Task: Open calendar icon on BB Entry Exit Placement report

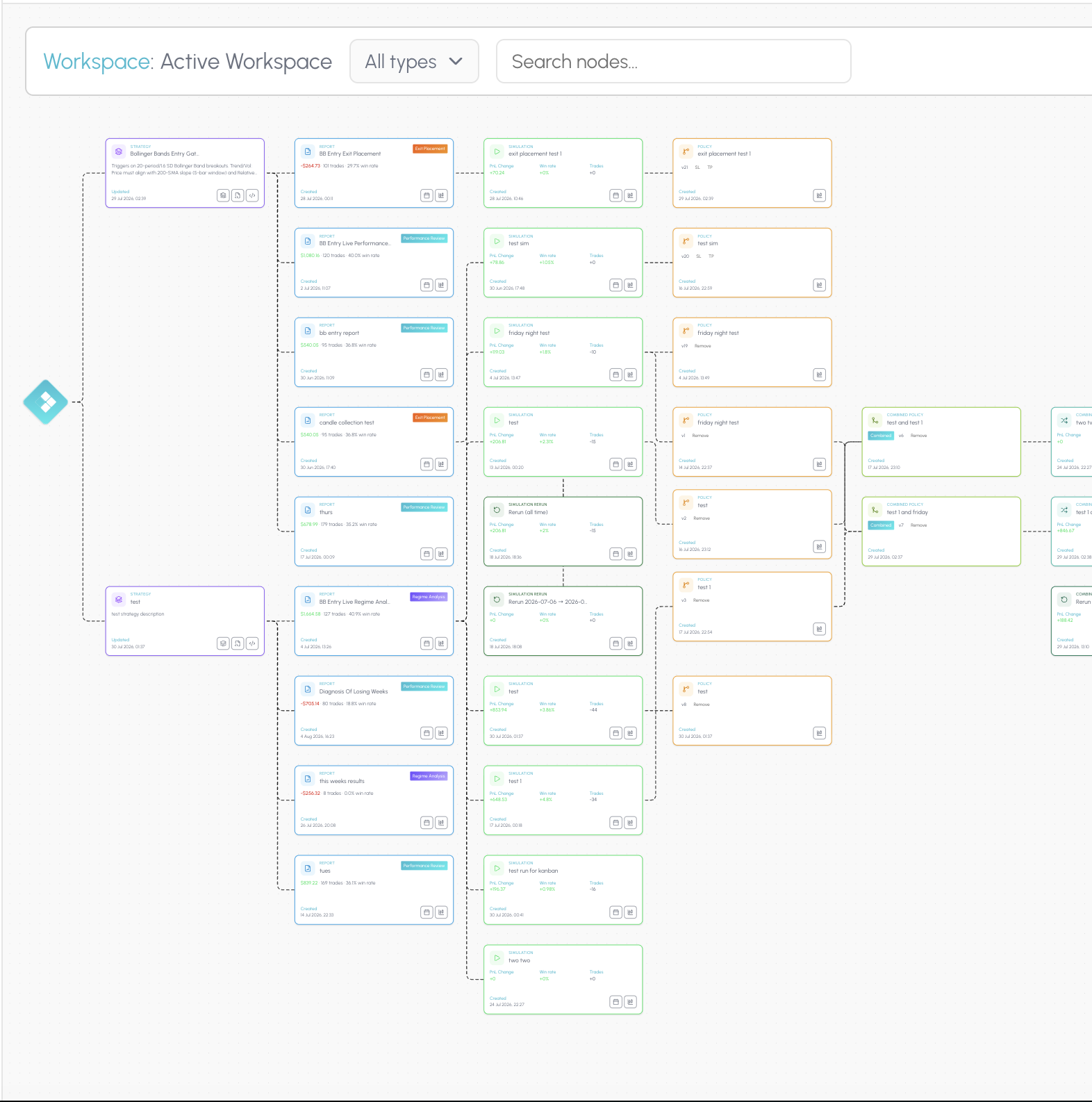Action: [427, 195]
